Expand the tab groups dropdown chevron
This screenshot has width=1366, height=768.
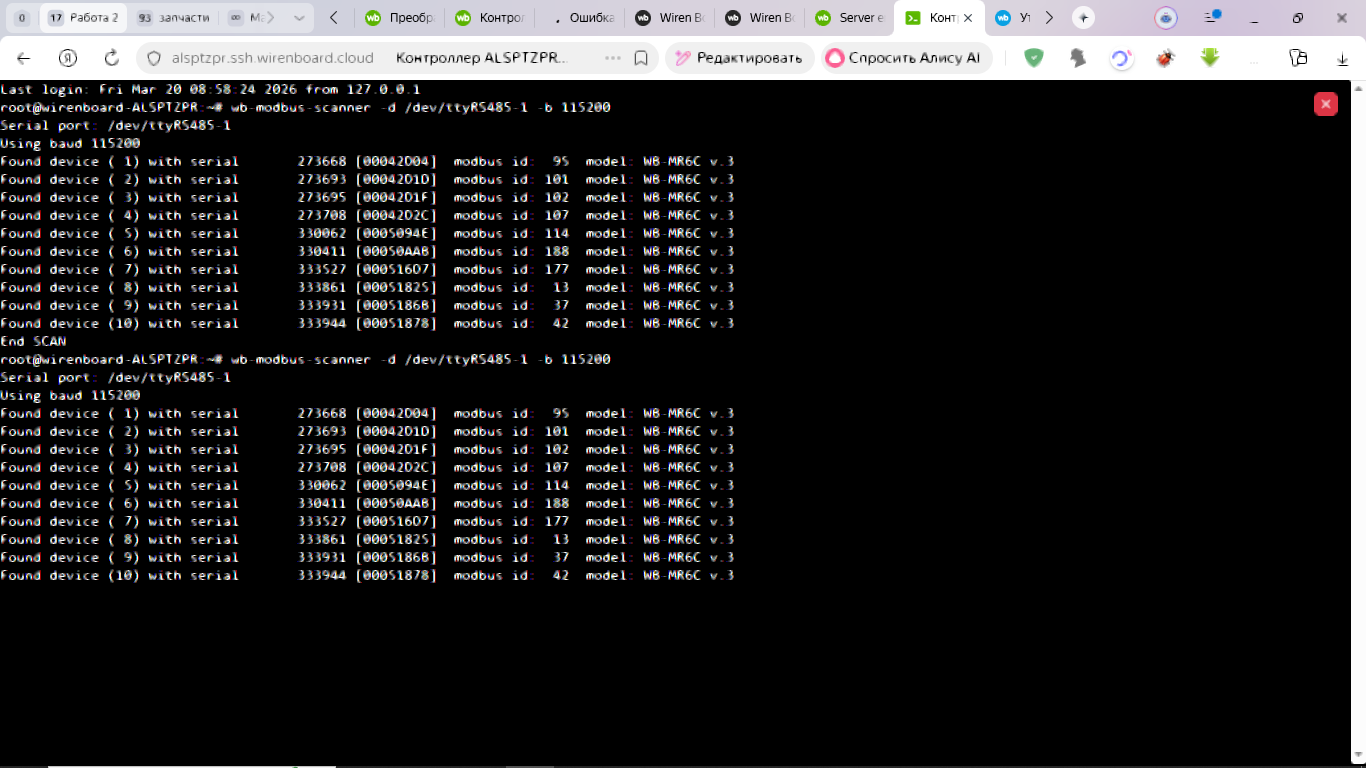pyautogui.click(x=299, y=18)
